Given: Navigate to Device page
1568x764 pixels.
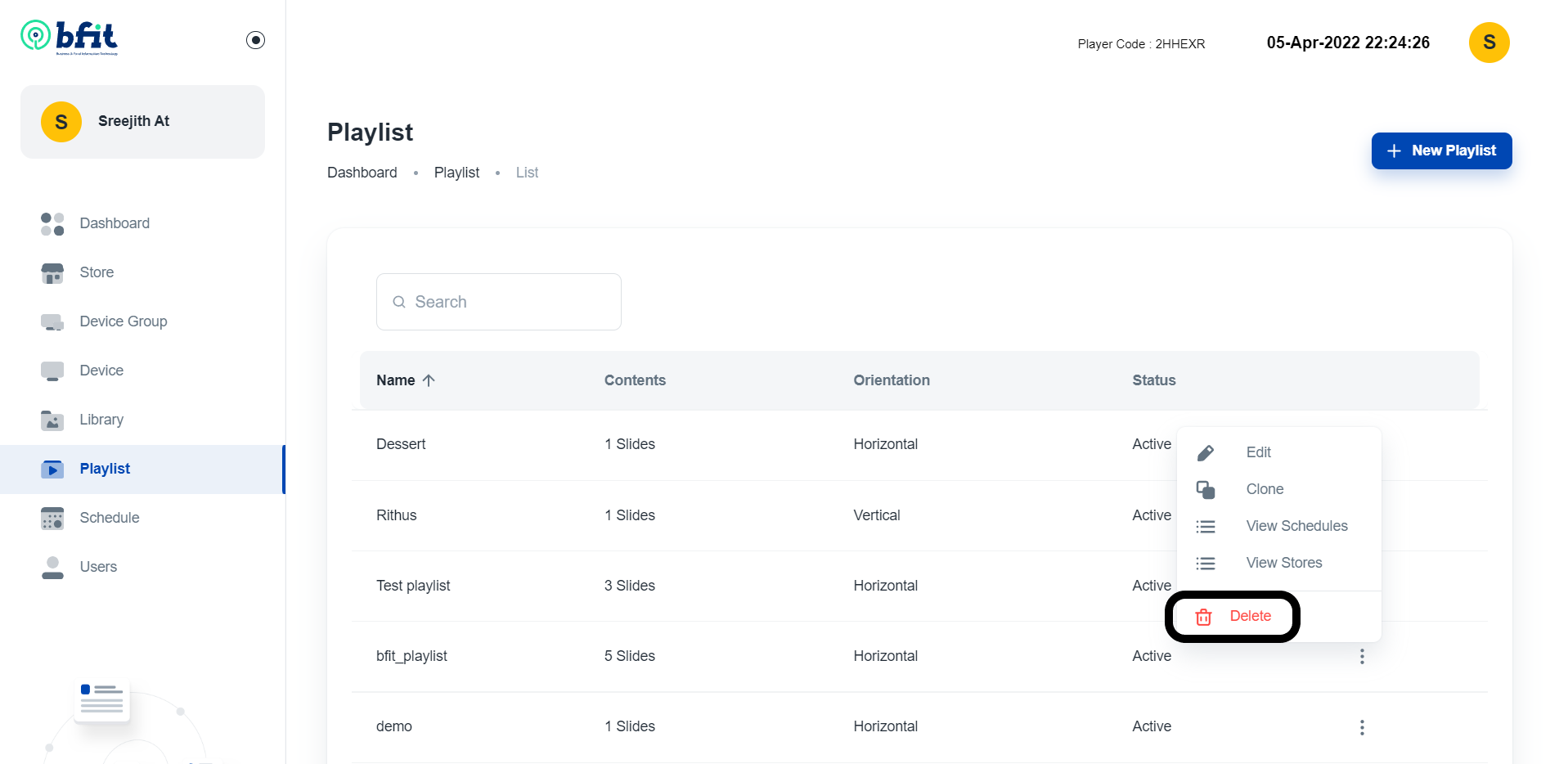Looking at the screenshot, I should [x=101, y=371].
